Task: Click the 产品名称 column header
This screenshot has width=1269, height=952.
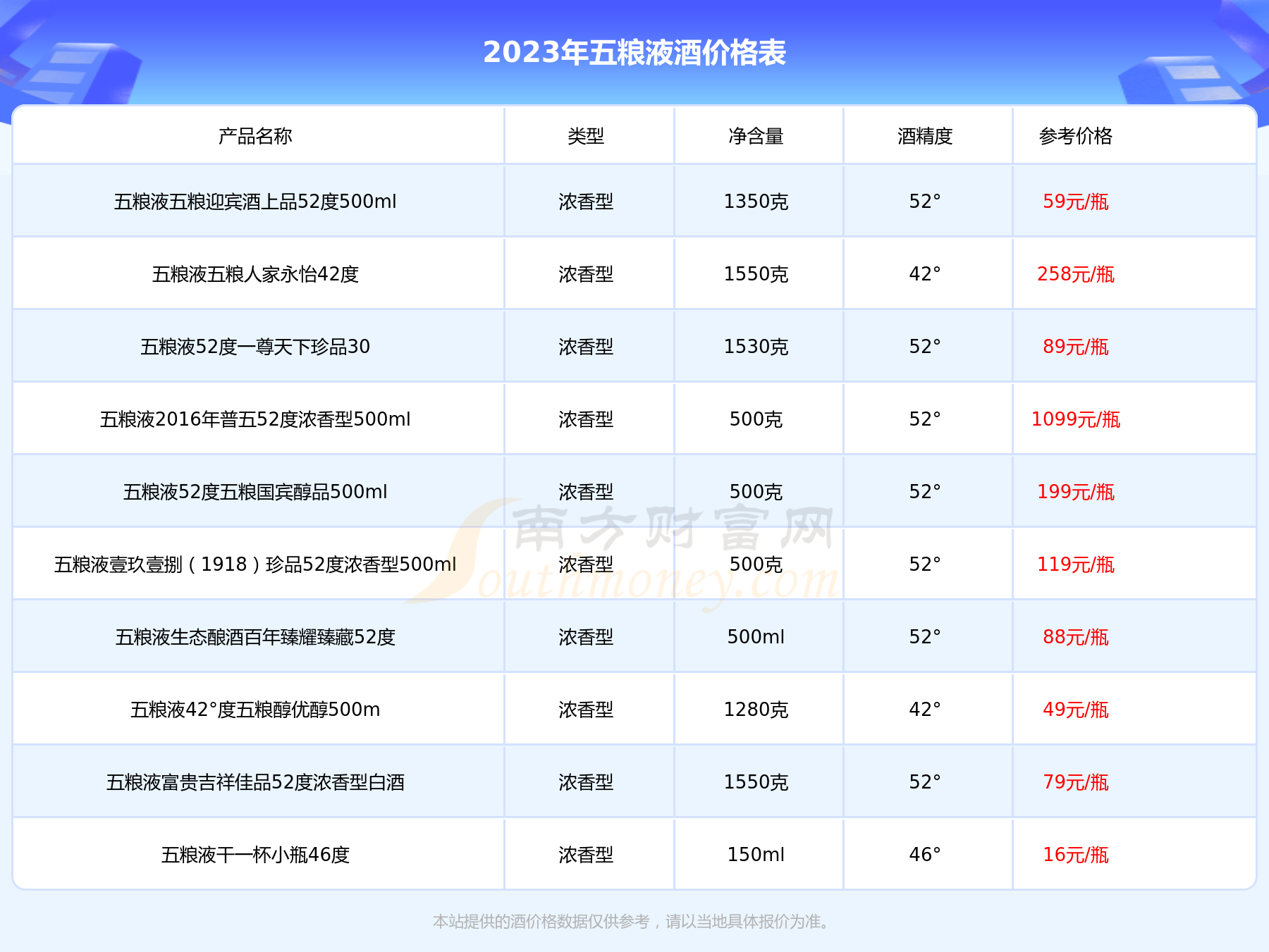Action: [255, 136]
